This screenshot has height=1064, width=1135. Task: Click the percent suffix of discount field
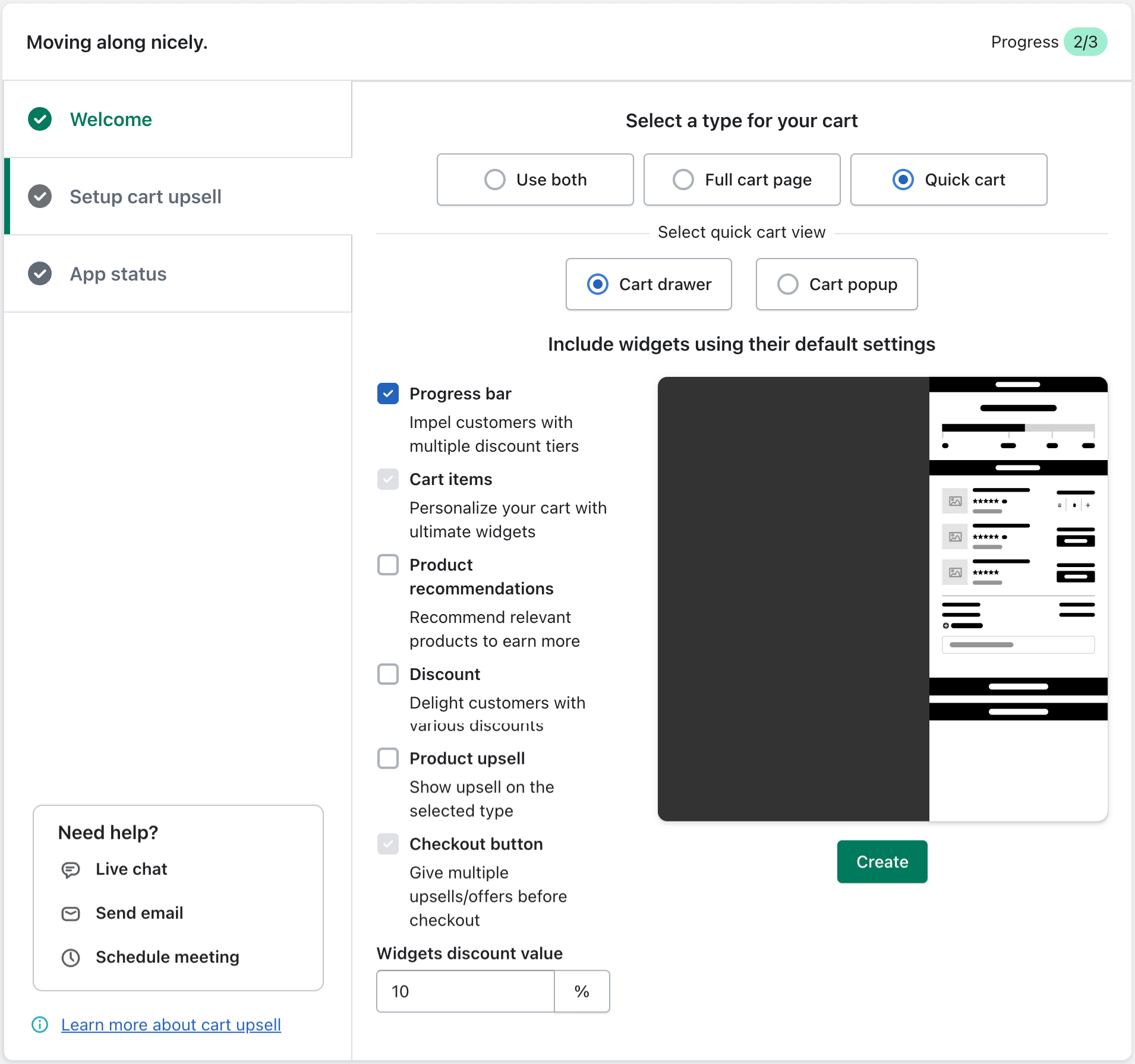coord(582,991)
